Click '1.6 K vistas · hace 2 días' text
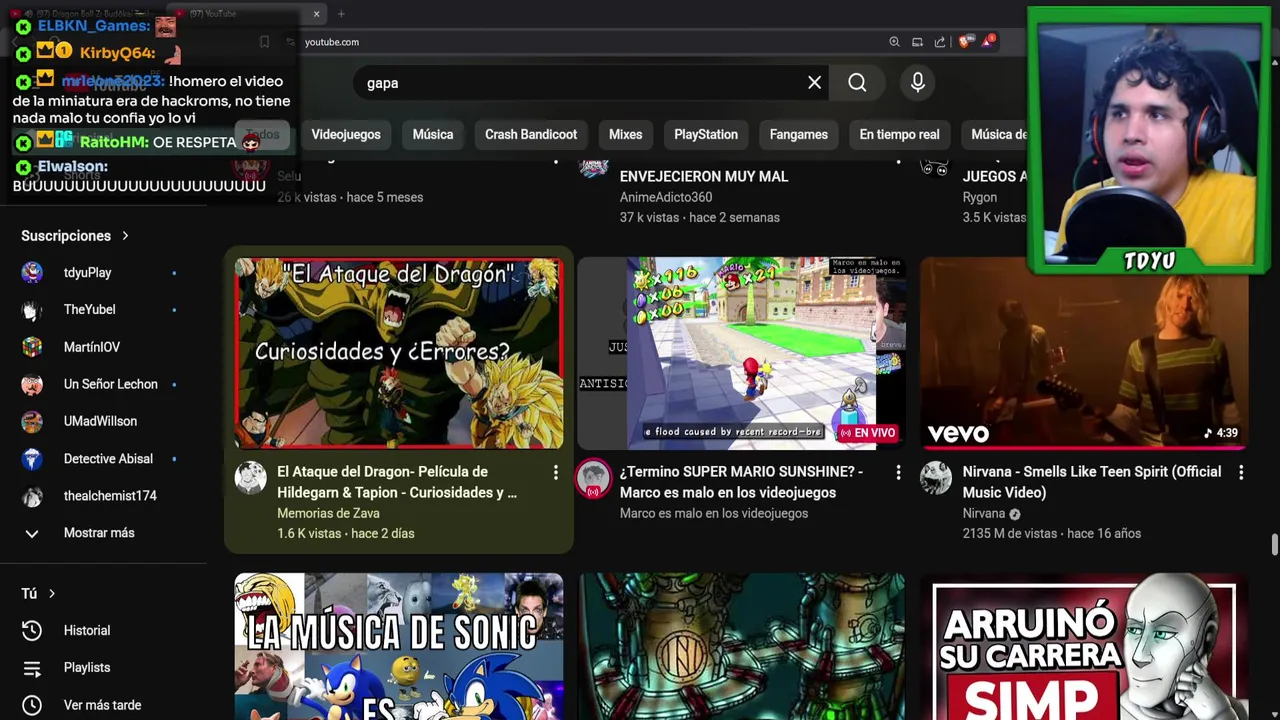 pos(345,533)
